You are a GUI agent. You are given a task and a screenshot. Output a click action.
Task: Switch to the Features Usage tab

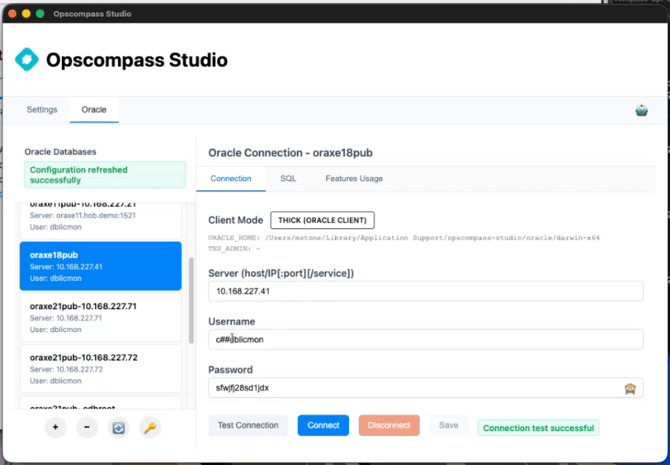pos(354,178)
